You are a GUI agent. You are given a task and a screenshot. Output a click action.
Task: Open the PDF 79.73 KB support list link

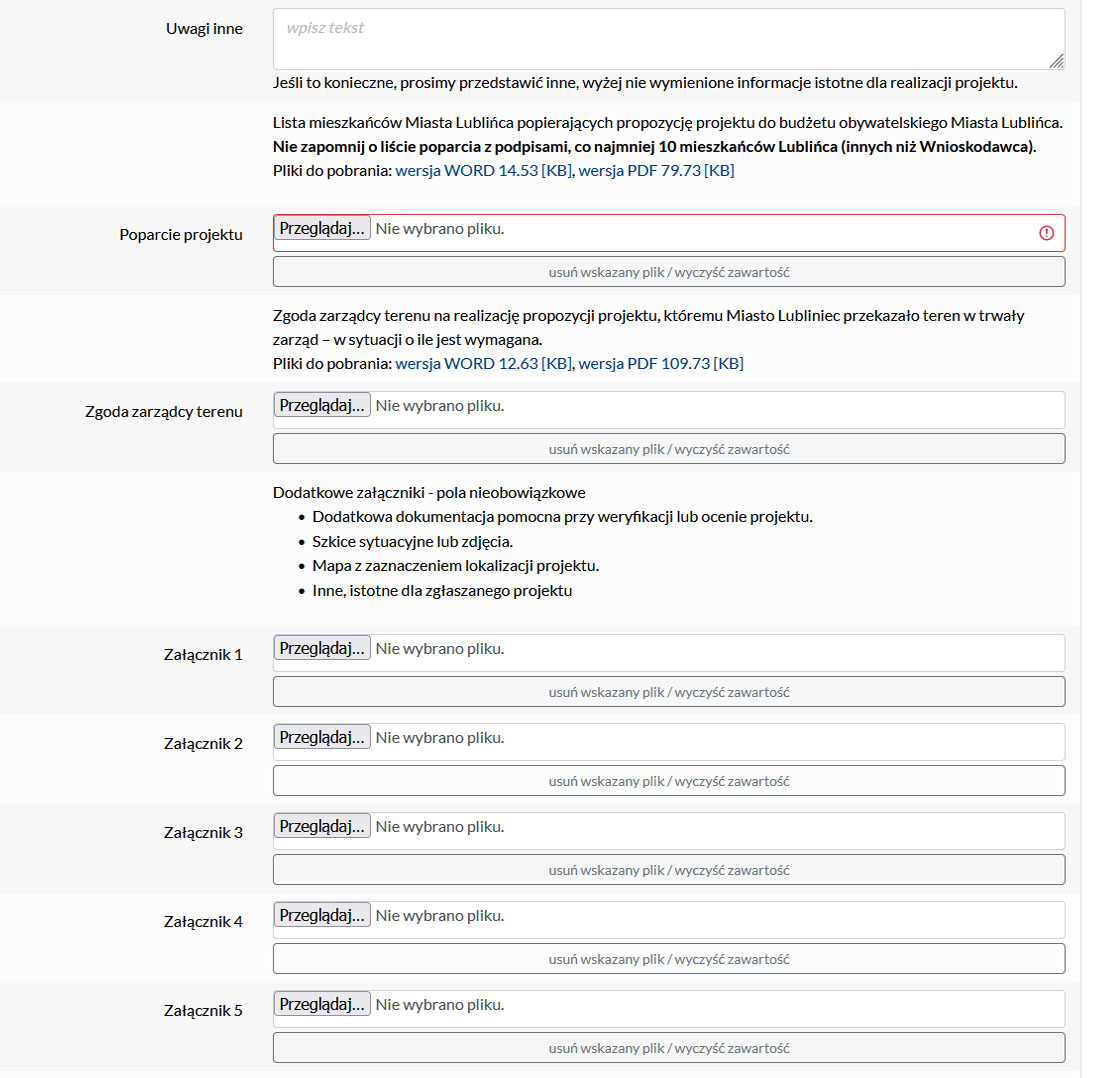pyautogui.click(x=656, y=171)
